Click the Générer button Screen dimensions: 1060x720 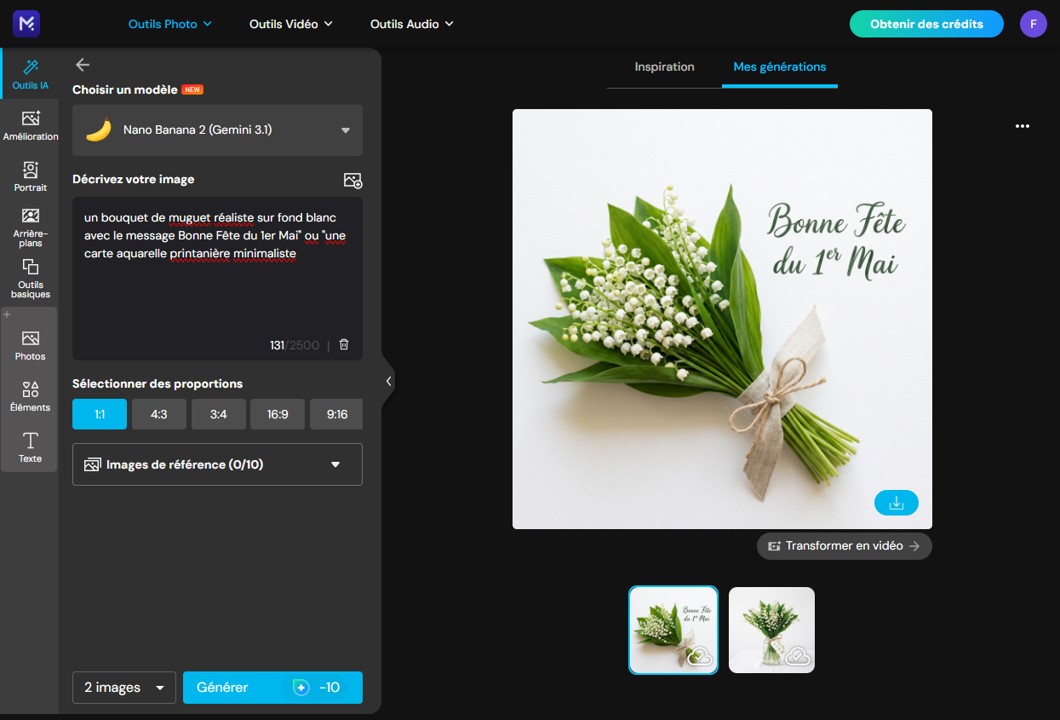click(273, 688)
